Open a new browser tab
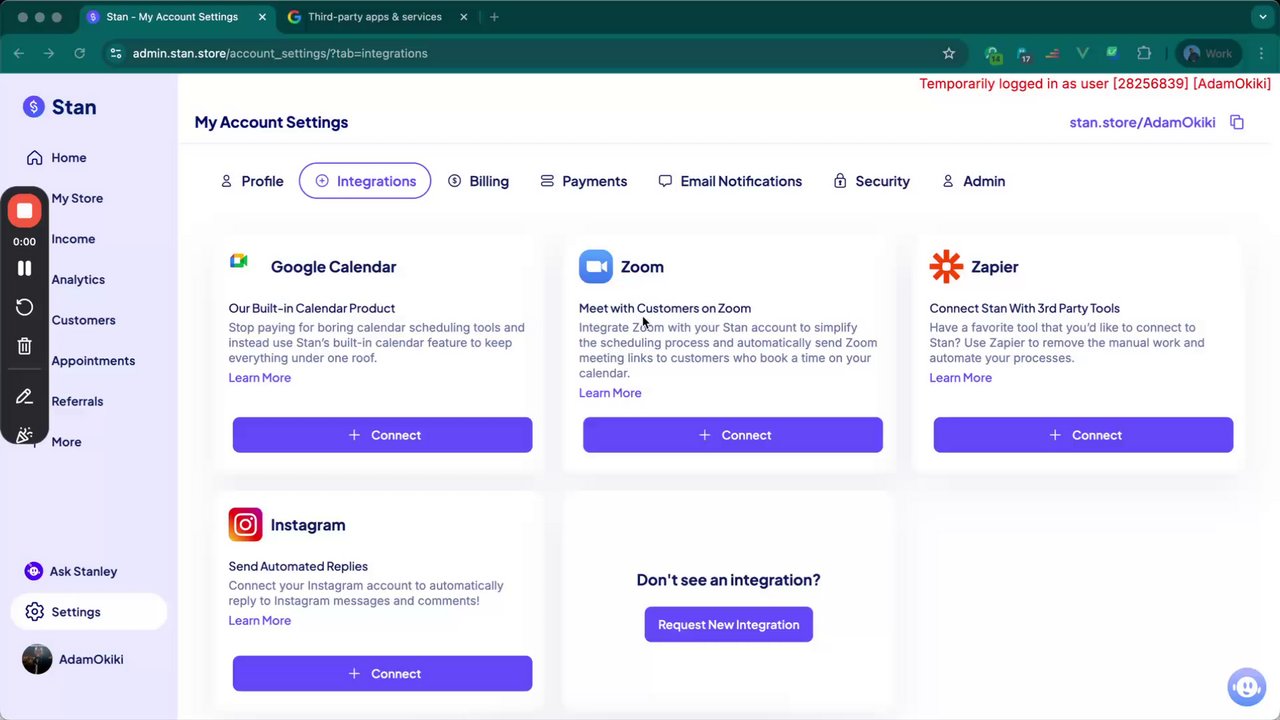The width and height of the screenshot is (1280, 720). [494, 17]
